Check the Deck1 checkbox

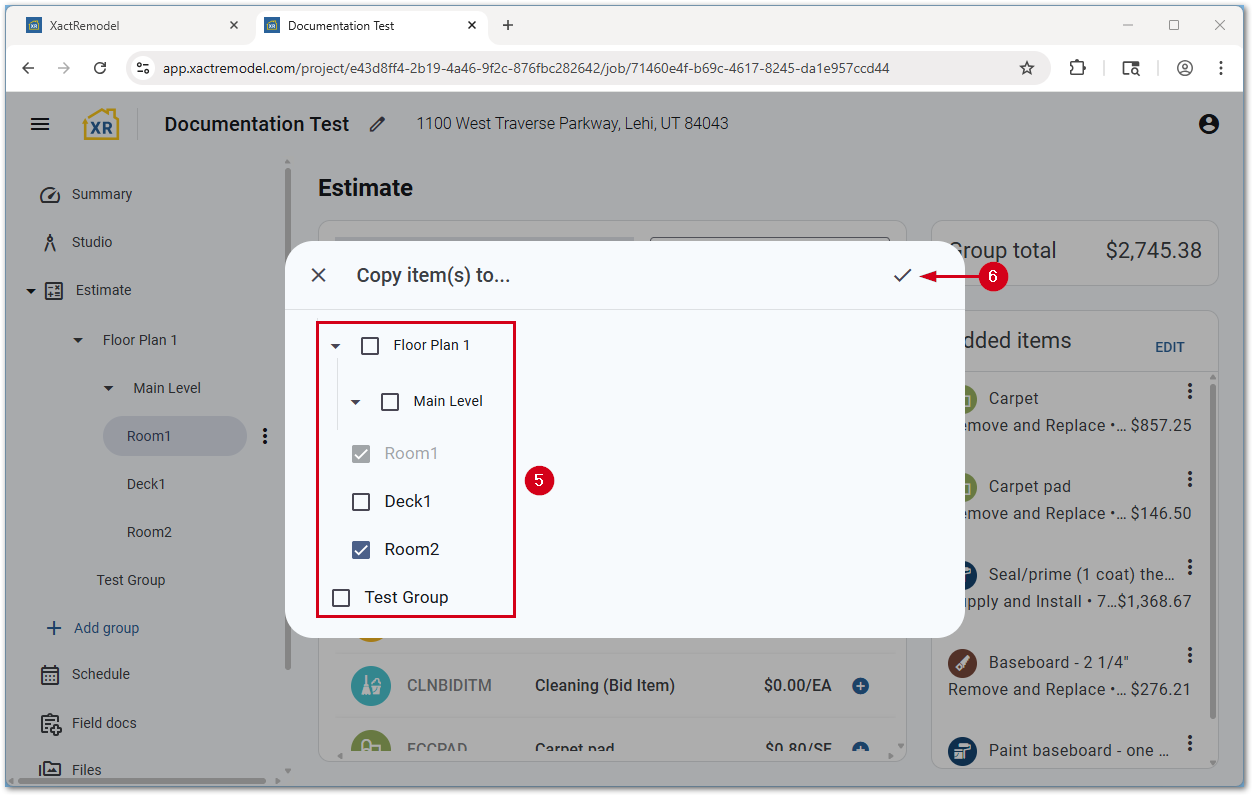tap(361, 501)
